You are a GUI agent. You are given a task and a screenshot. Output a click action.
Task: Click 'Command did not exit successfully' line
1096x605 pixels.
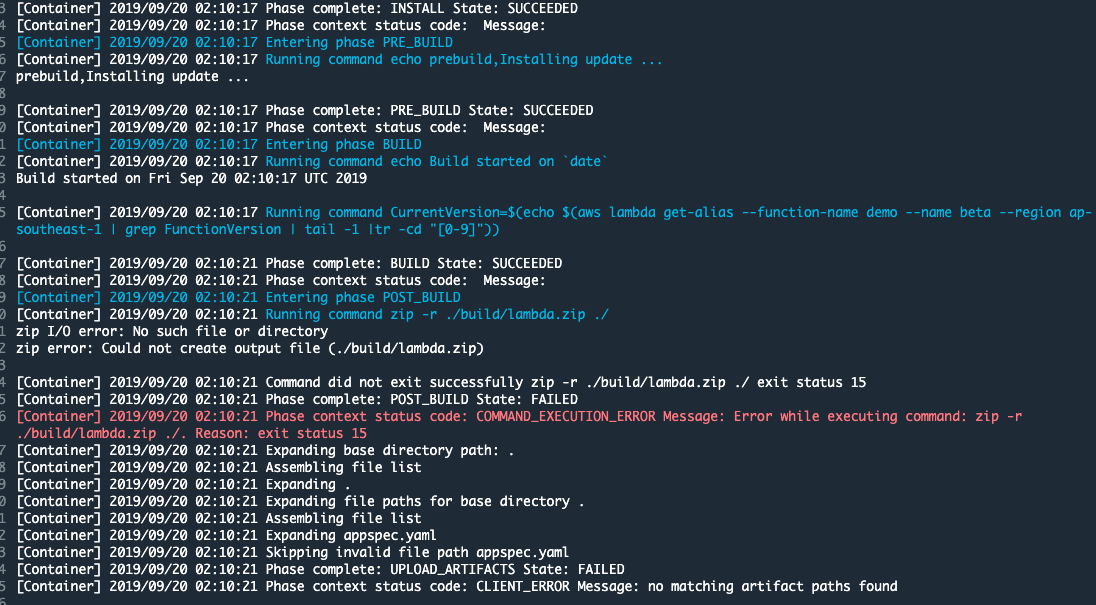(x=441, y=382)
